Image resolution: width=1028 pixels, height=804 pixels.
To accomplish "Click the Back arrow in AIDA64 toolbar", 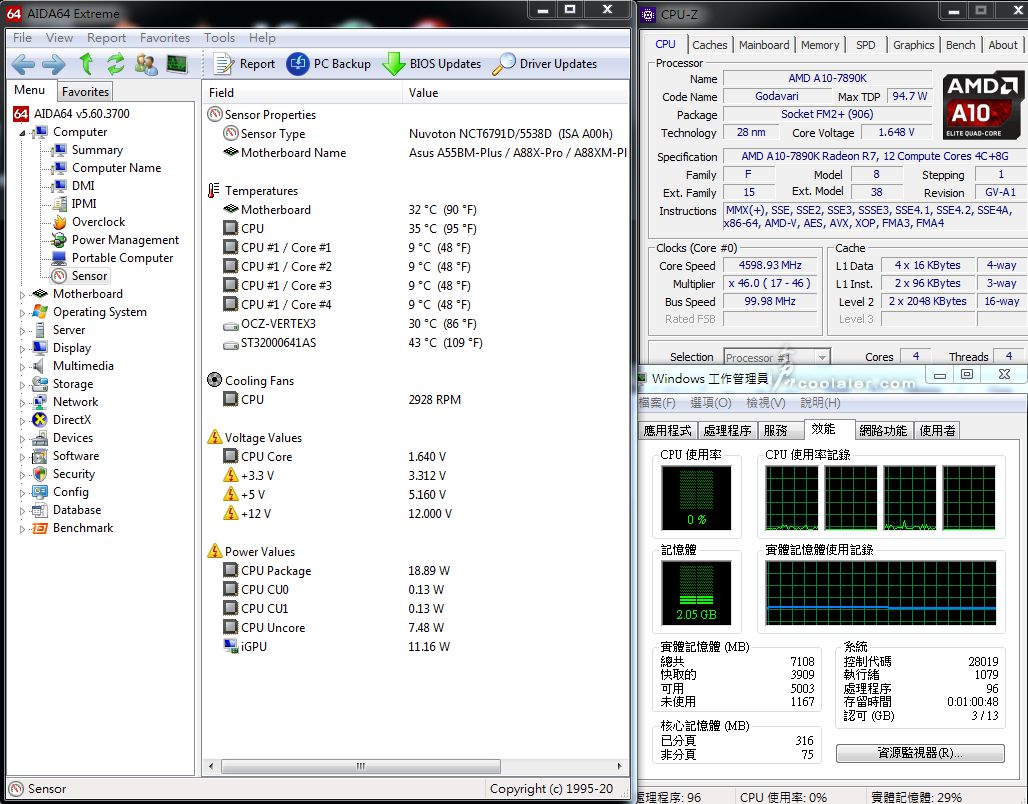I will (x=23, y=64).
